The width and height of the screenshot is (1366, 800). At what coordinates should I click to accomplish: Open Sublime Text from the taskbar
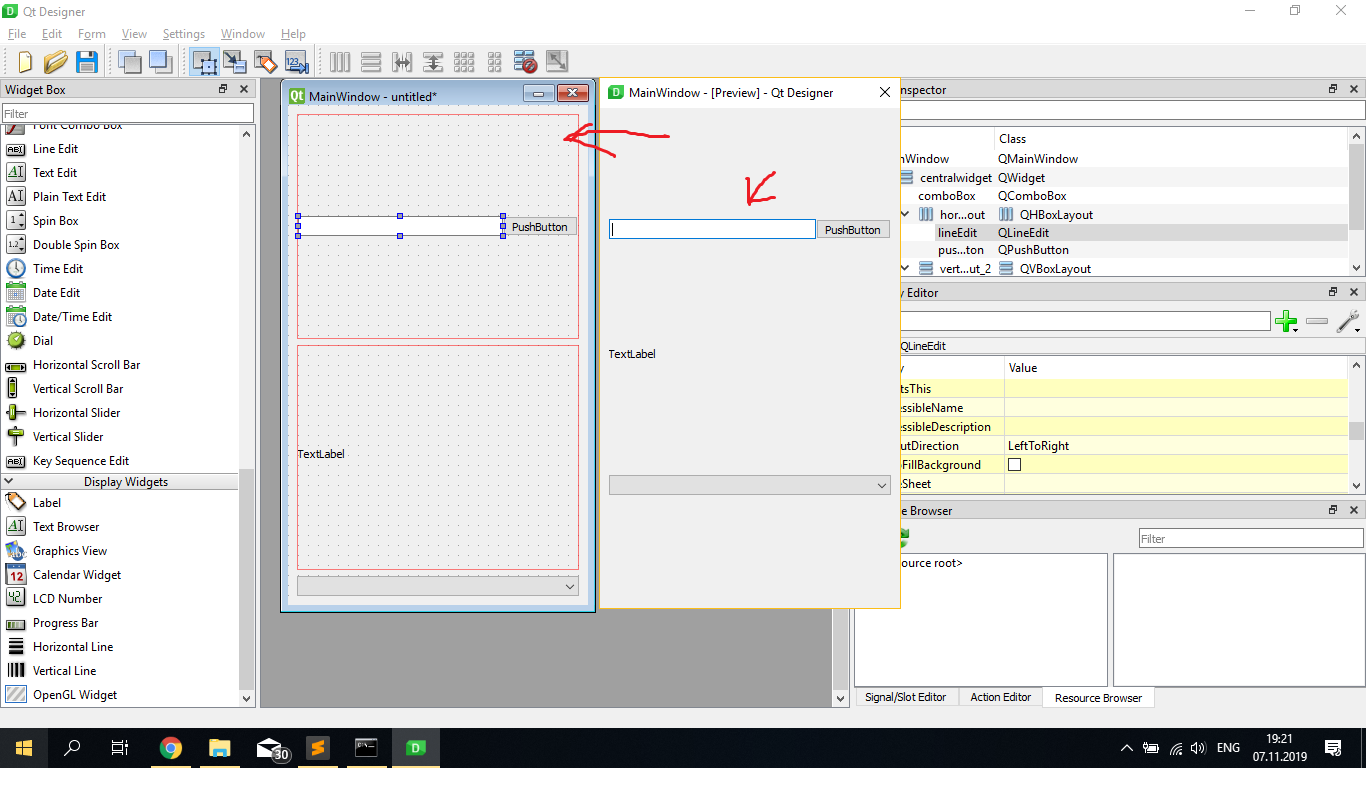click(318, 747)
